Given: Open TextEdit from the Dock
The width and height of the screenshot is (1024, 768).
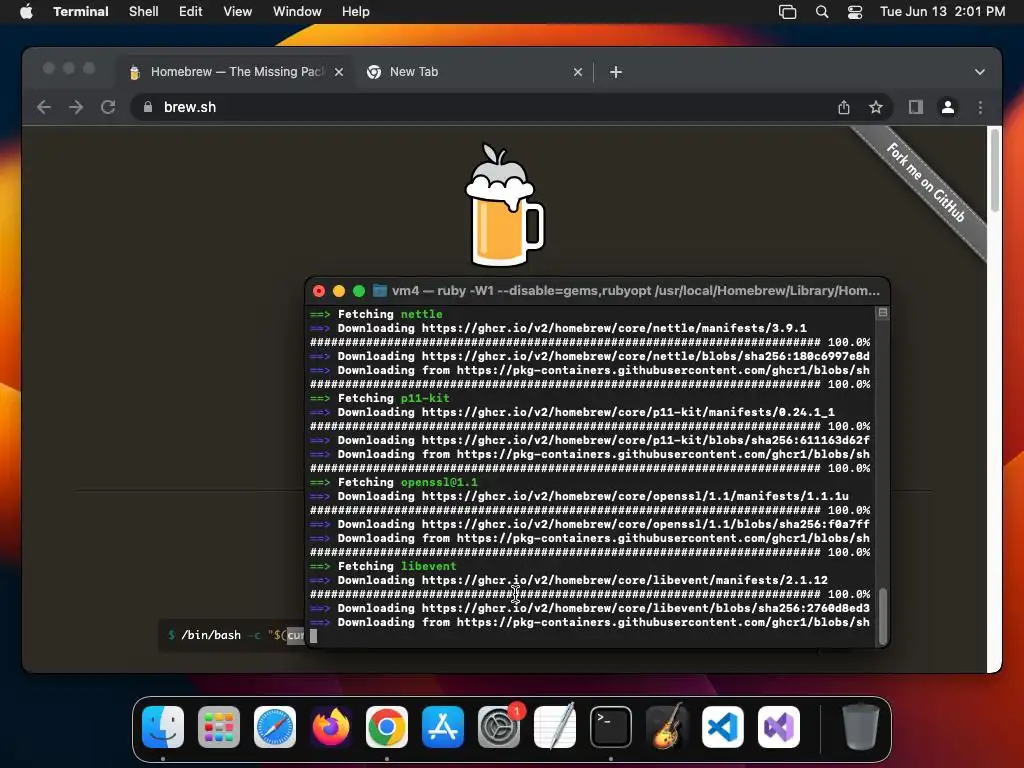Looking at the screenshot, I should (x=554, y=727).
